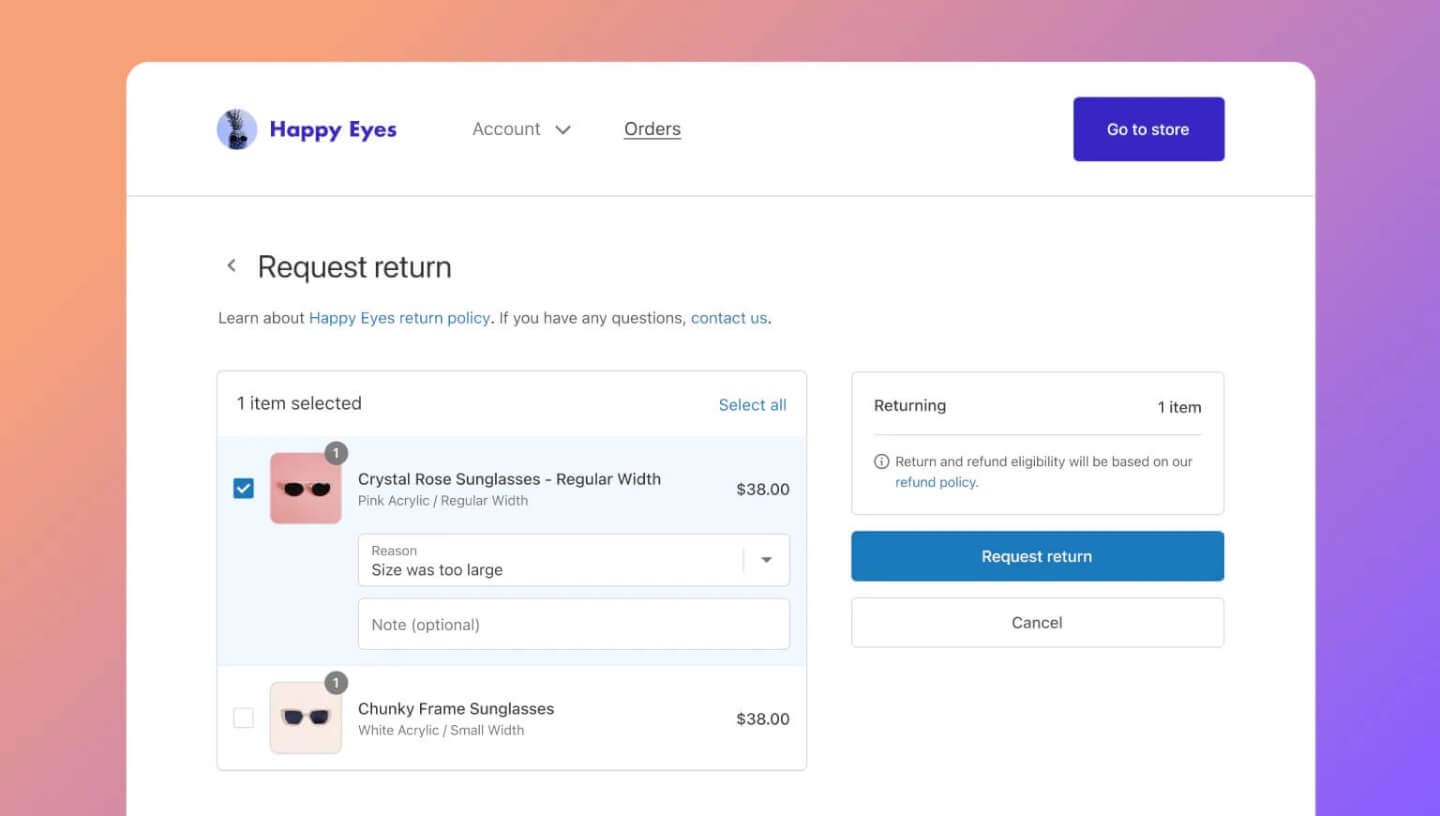The width and height of the screenshot is (1440, 816).
Task: Expand the Account dropdown menu
Action: (x=521, y=129)
